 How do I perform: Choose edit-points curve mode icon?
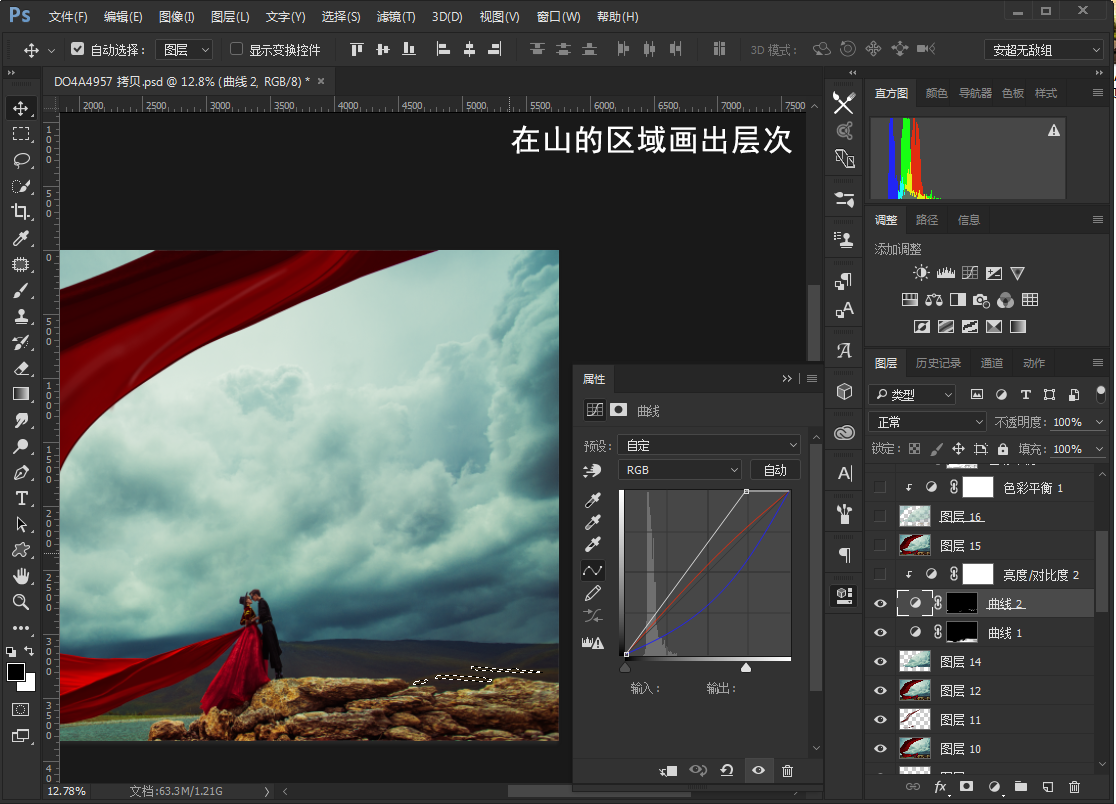592,570
